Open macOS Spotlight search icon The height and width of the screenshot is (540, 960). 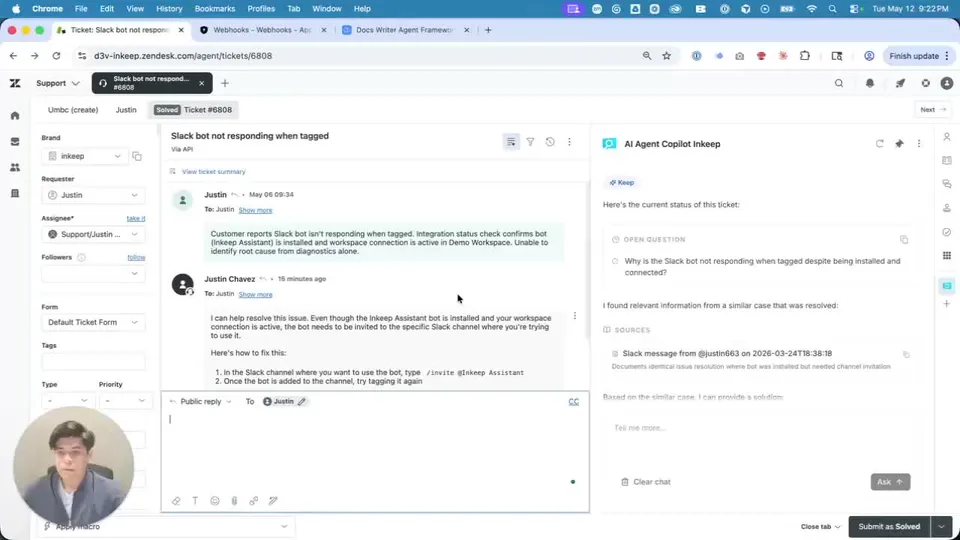832,9
